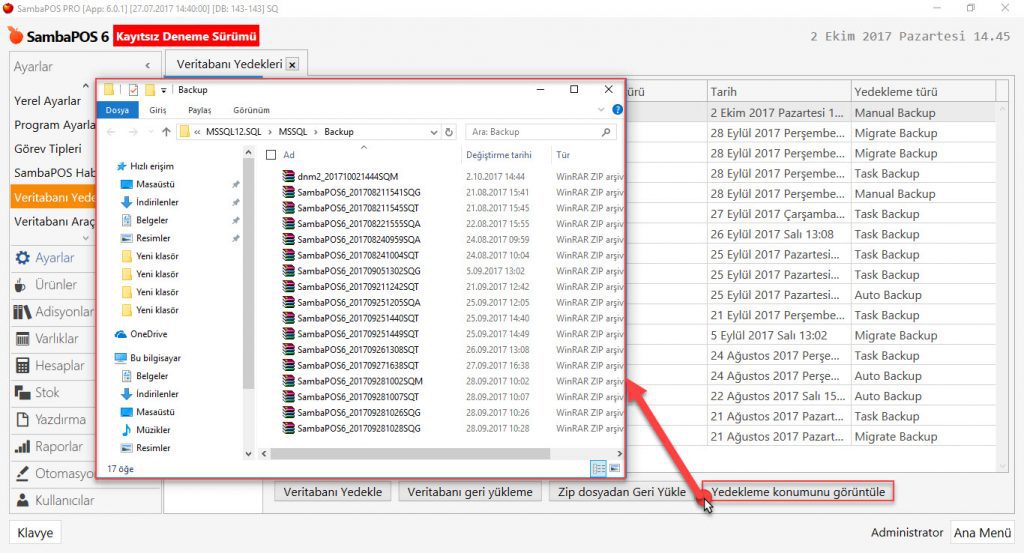
Task: Expand Explorer ribbon chevron
Action: (x=601, y=110)
